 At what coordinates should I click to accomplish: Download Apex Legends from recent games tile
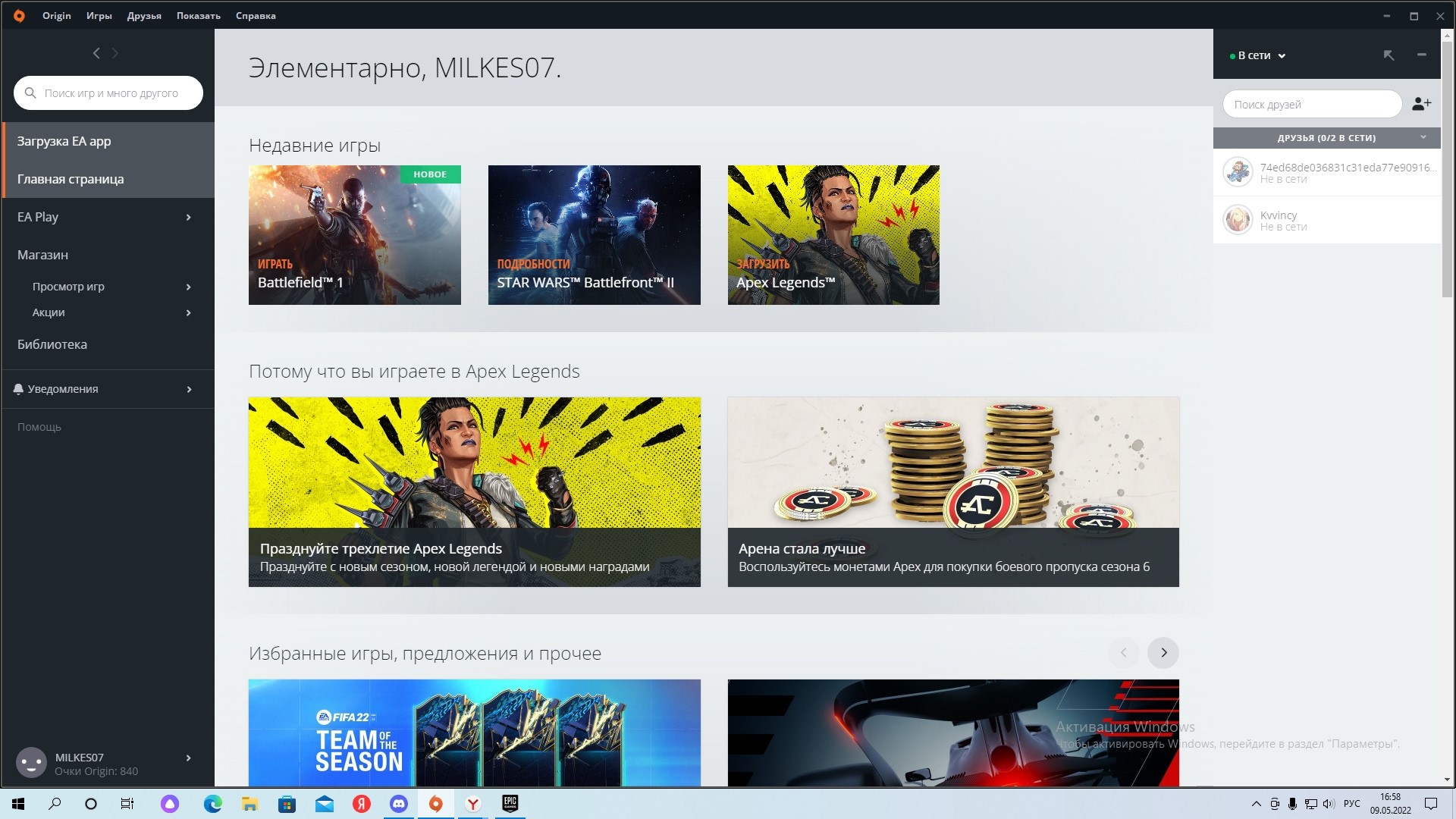coord(833,235)
